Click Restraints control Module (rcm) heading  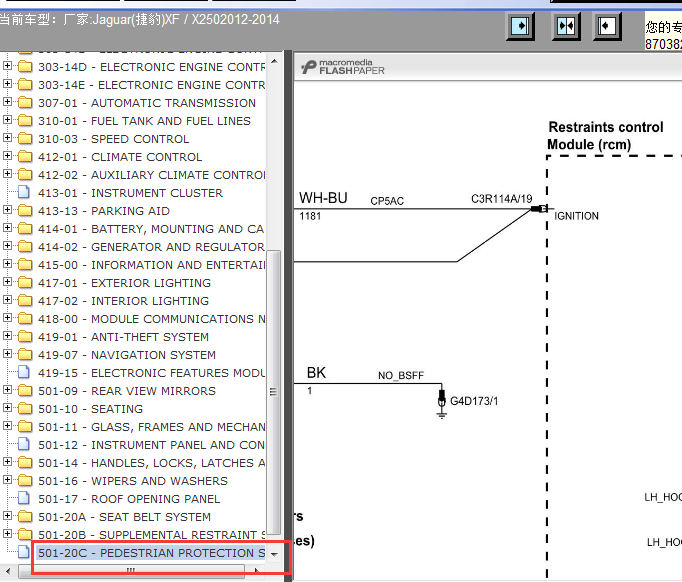[x=605, y=135]
